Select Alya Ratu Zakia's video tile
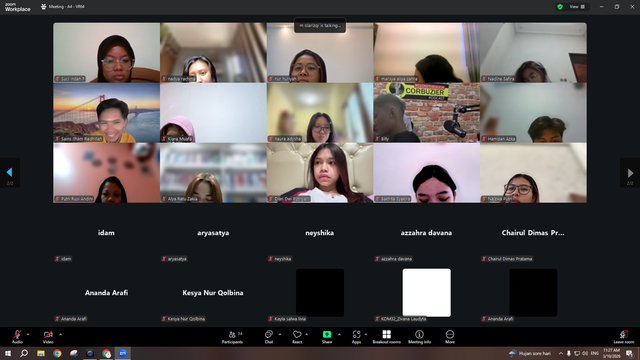The image size is (640, 360). click(x=213, y=173)
